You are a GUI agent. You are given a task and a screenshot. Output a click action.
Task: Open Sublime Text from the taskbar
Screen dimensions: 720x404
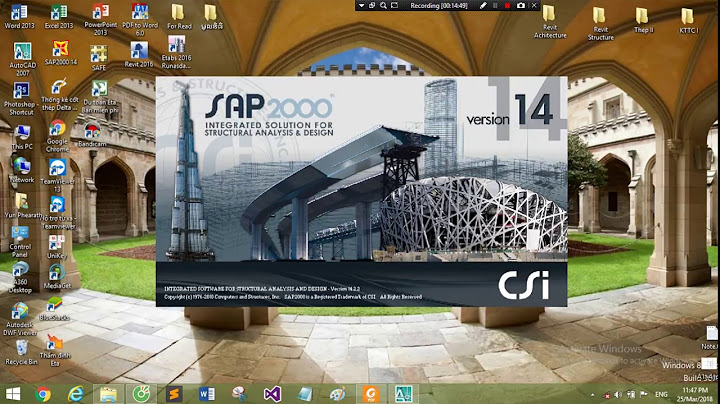(x=174, y=394)
